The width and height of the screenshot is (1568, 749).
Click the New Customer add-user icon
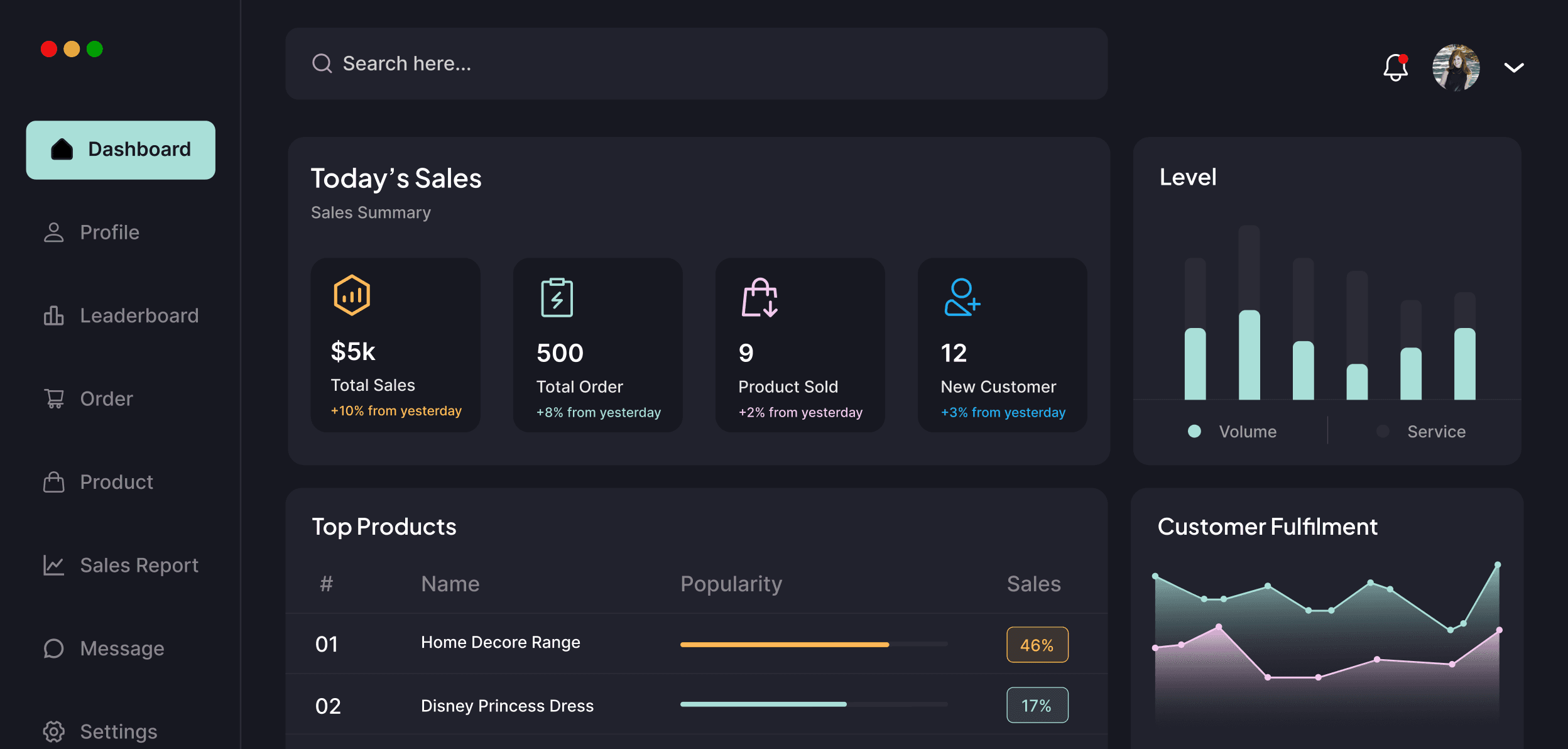tap(962, 298)
